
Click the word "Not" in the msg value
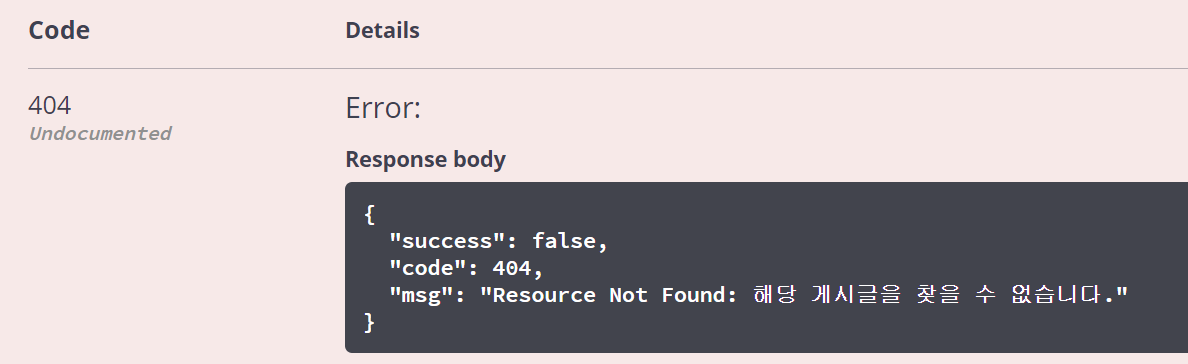click(629, 295)
